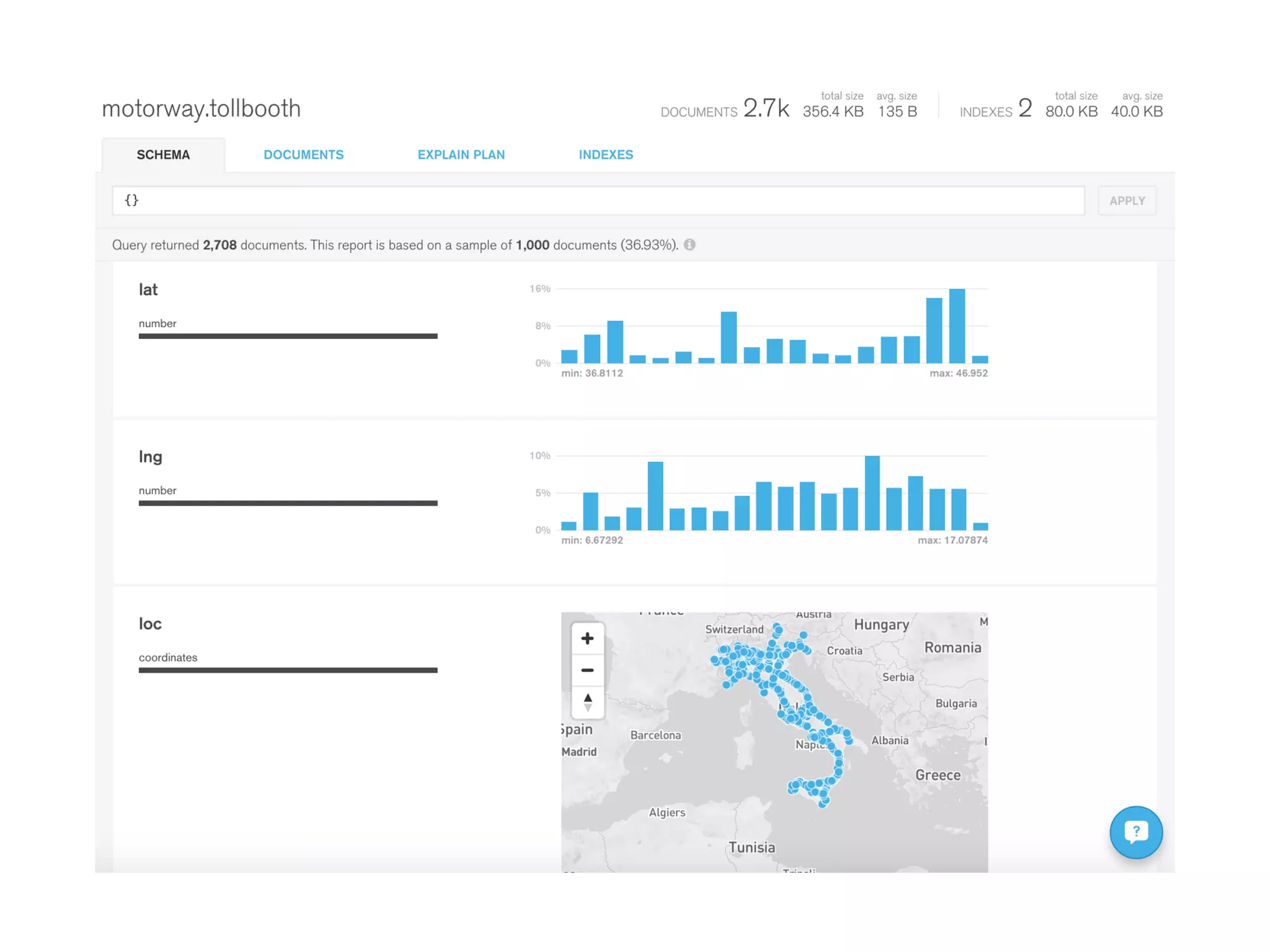1270x952 pixels.
Task: Zoom in on the loc map
Action: [587, 638]
